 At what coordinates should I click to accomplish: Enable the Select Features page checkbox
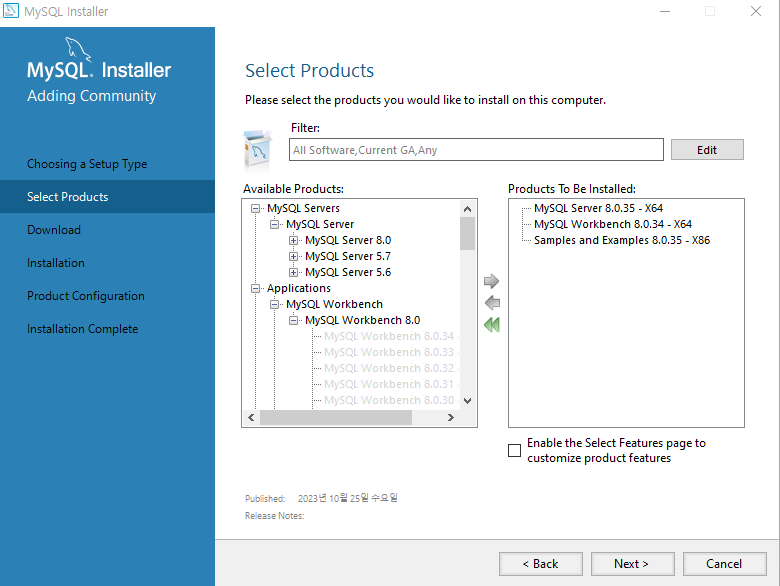[x=514, y=450]
